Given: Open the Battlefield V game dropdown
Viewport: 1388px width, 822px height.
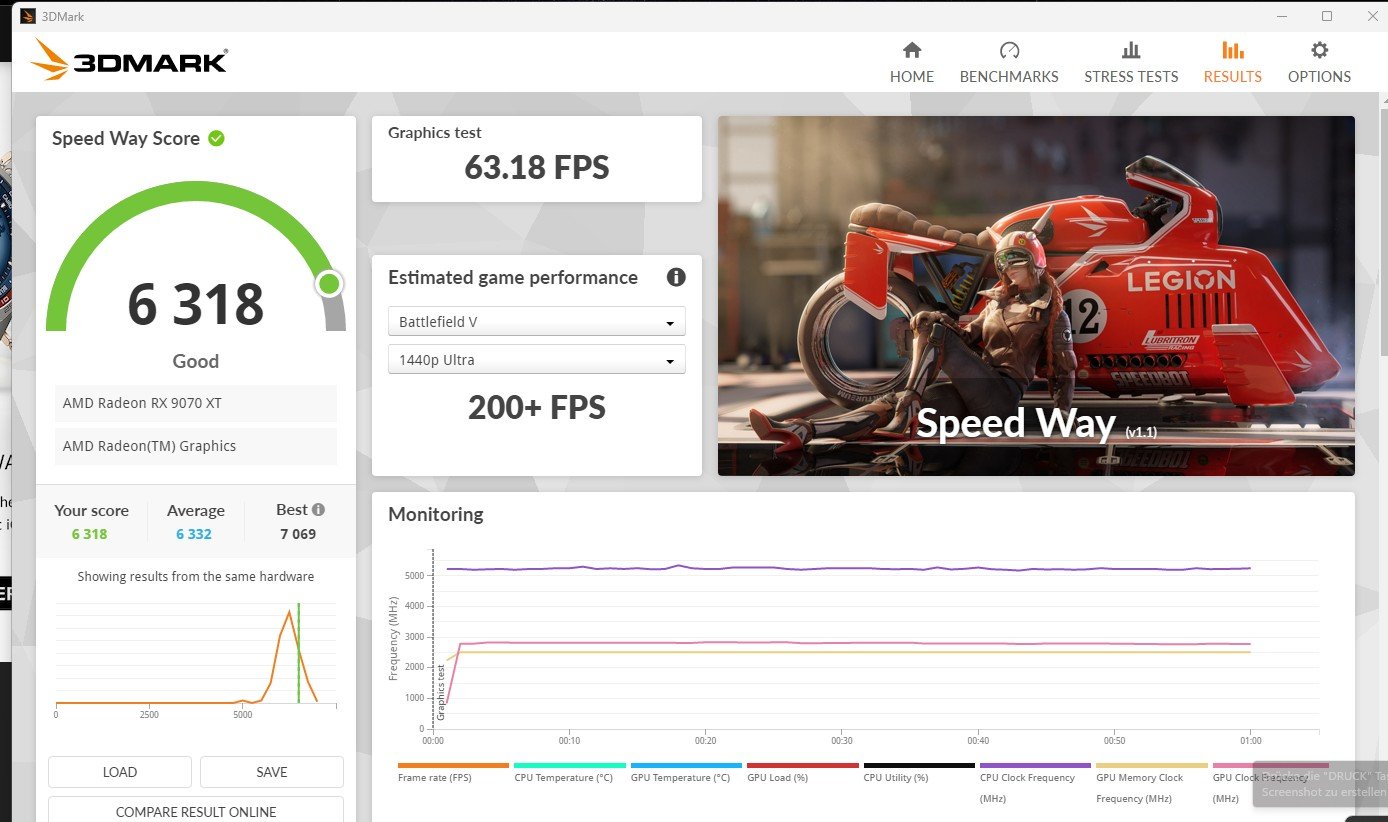Looking at the screenshot, I should click(537, 321).
